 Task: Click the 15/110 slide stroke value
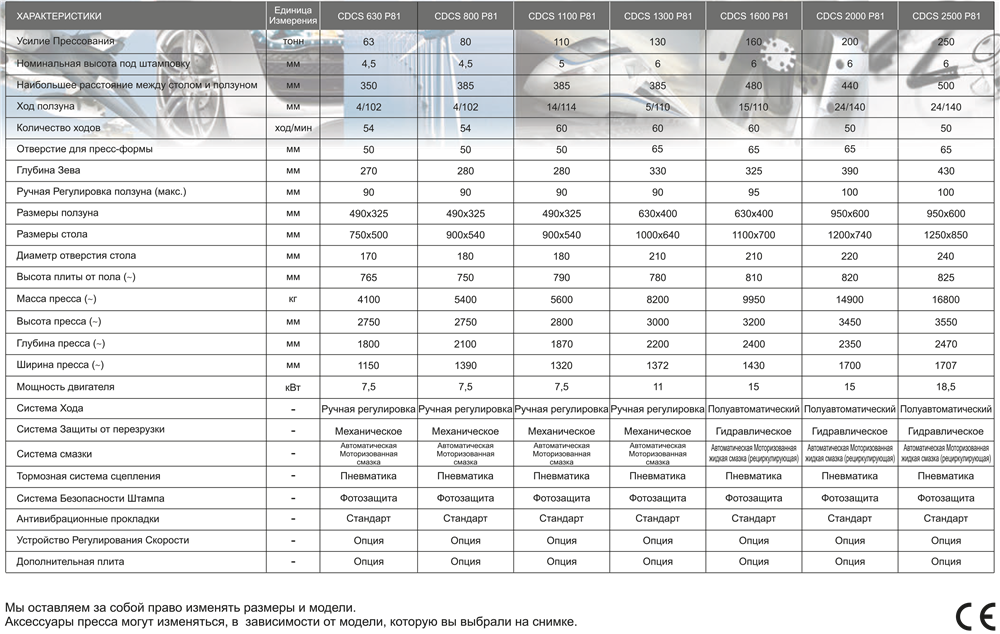coord(754,107)
